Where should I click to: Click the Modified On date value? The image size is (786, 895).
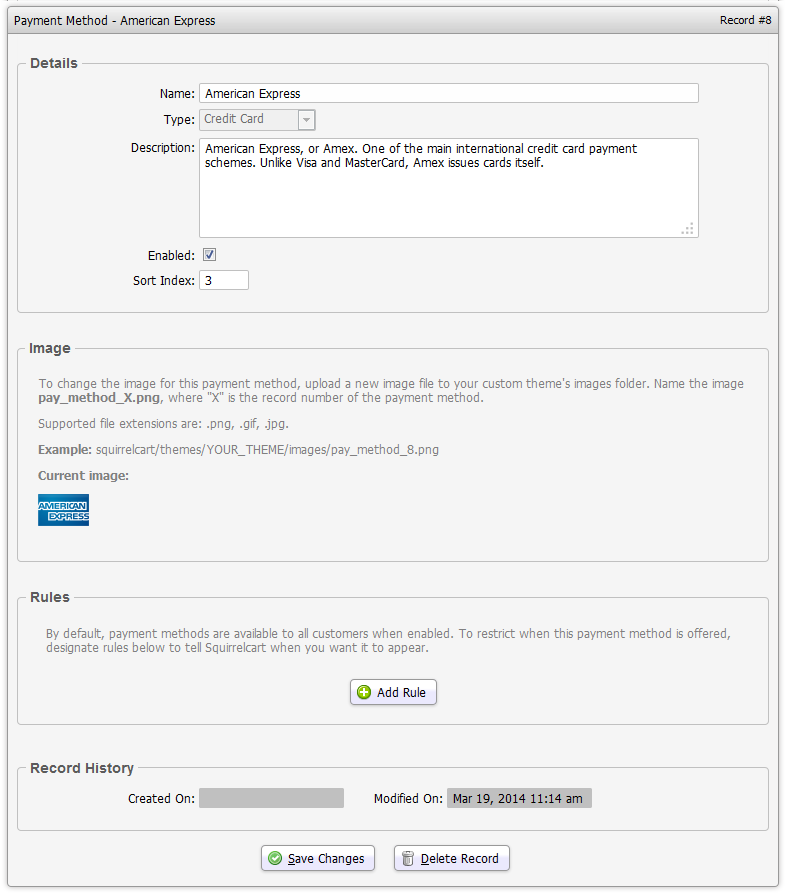519,798
